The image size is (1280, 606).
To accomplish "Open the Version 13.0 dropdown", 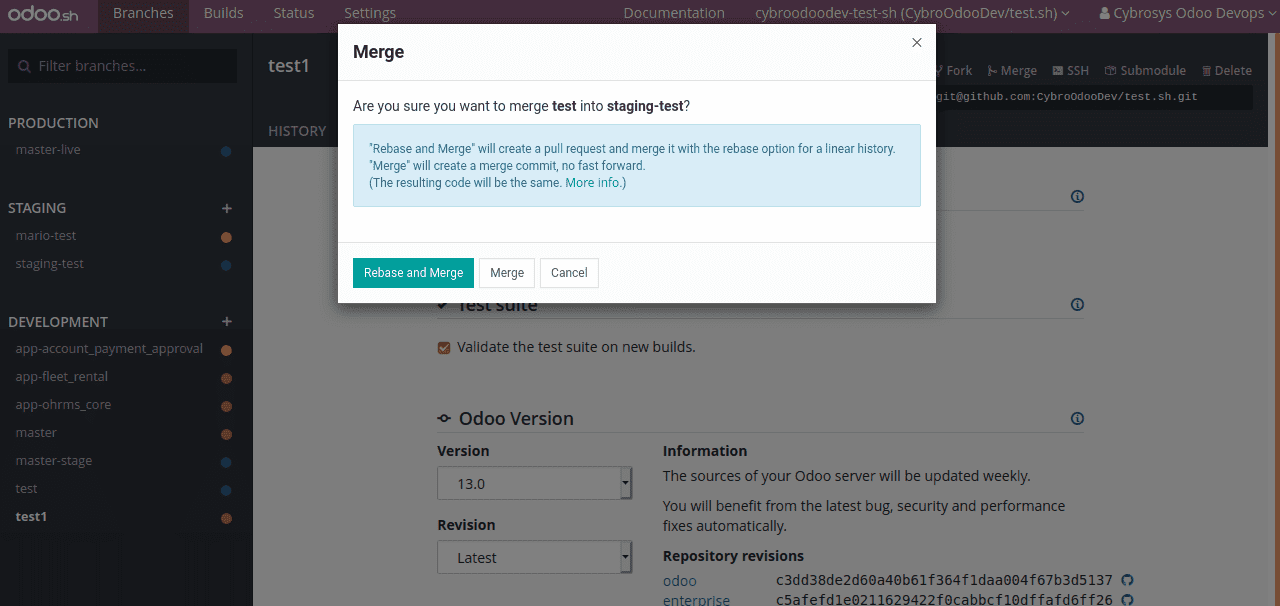I will click(x=534, y=483).
